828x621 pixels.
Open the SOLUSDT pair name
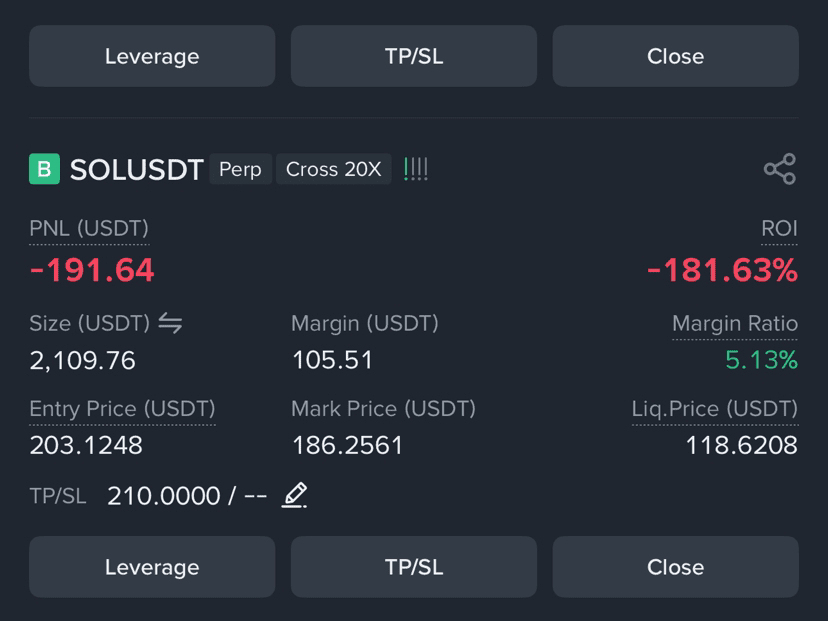pos(137,170)
